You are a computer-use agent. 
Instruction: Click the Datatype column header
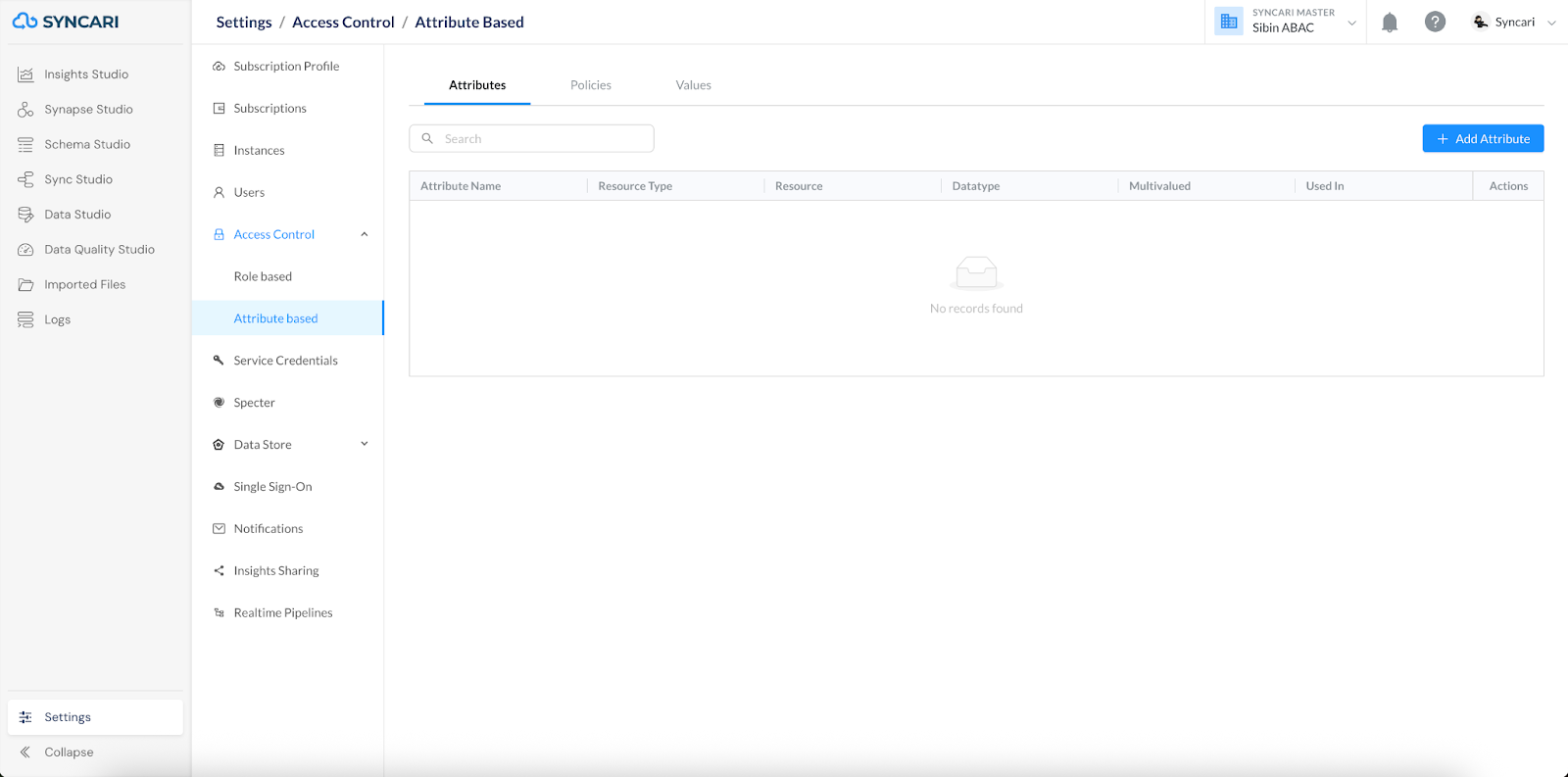tap(976, 186)
